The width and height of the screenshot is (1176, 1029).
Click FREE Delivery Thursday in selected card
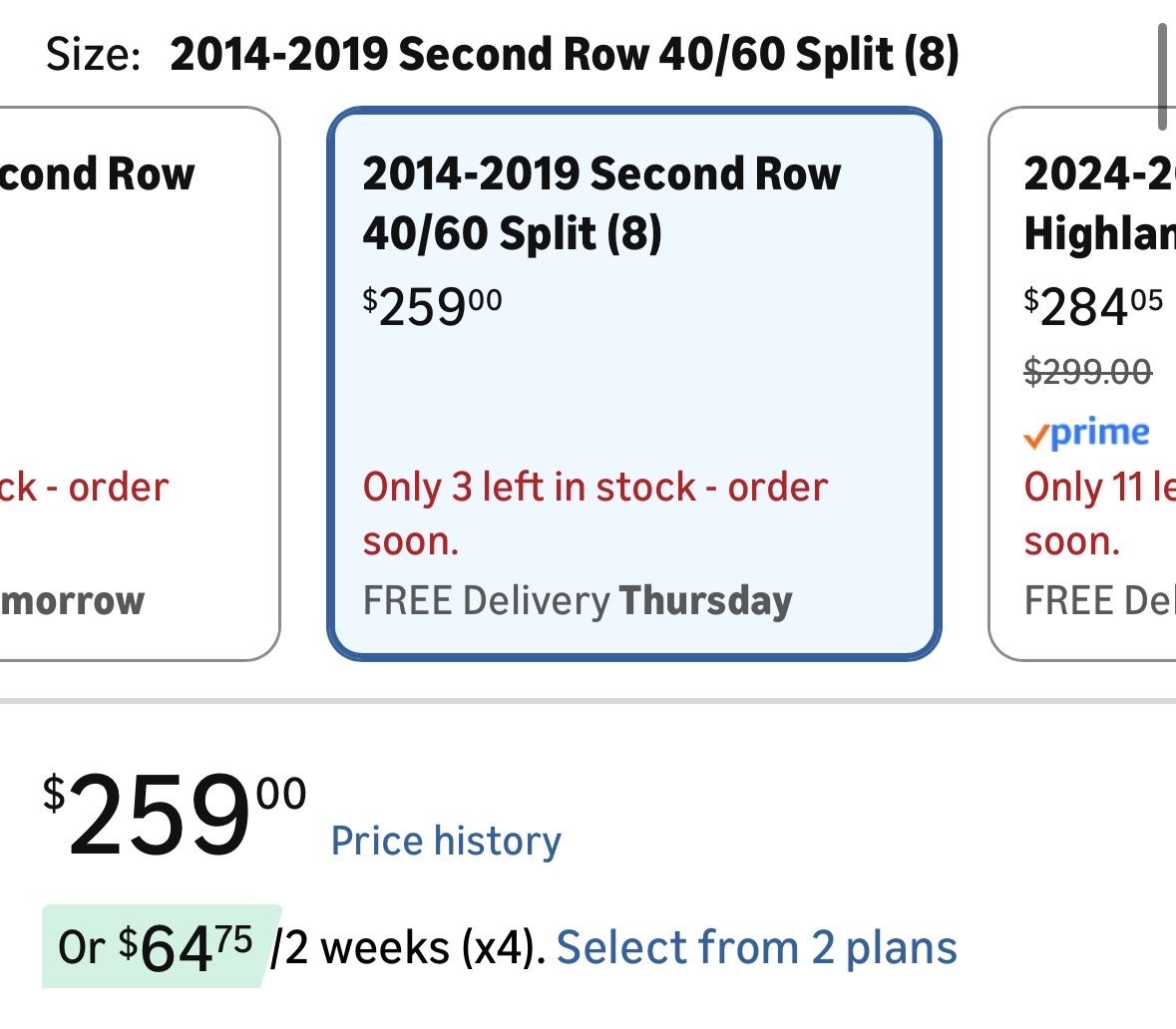pos(577,601)
